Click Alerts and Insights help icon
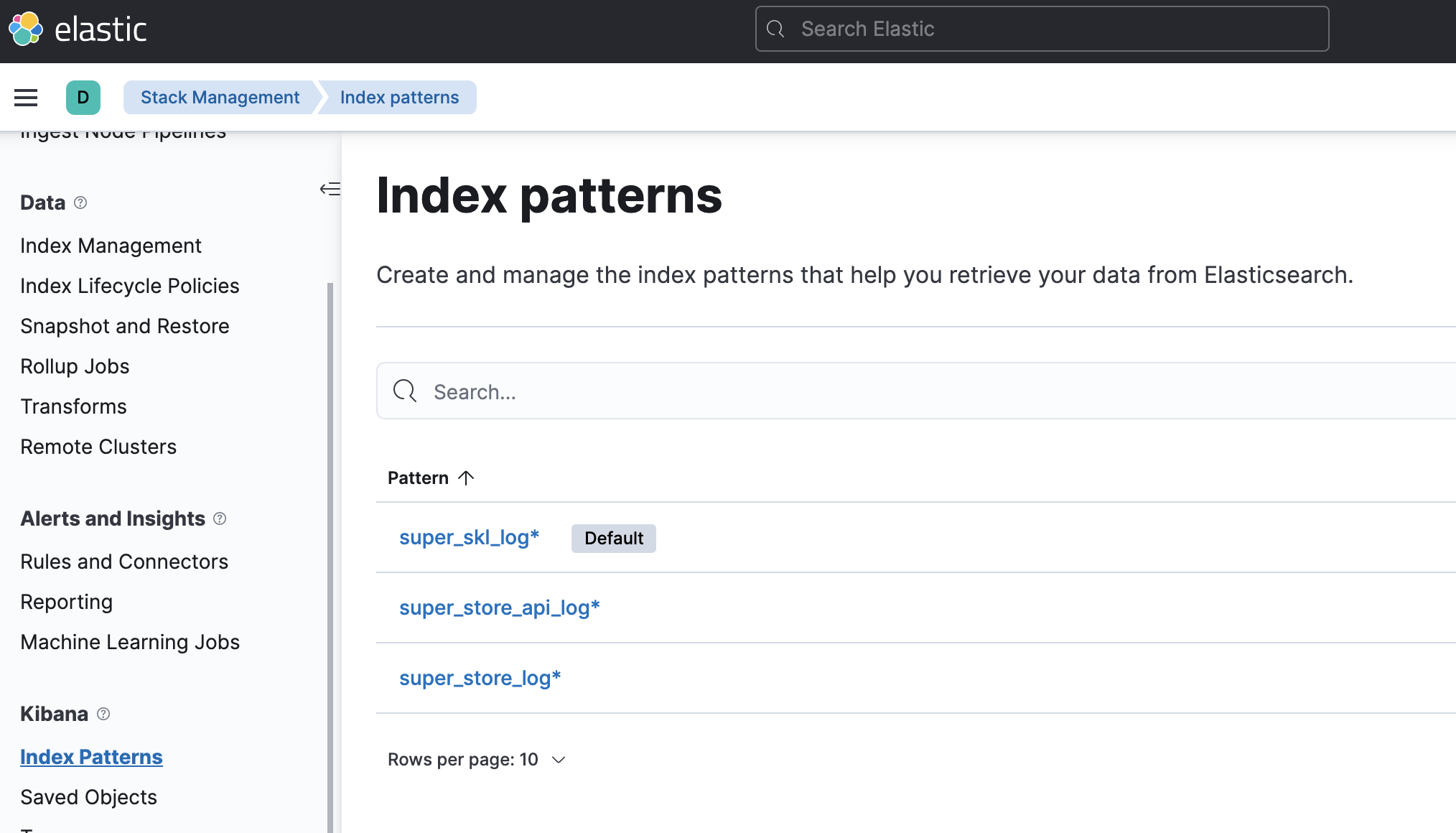Screen dimensions: 1456x833 [x=220, y=518]
